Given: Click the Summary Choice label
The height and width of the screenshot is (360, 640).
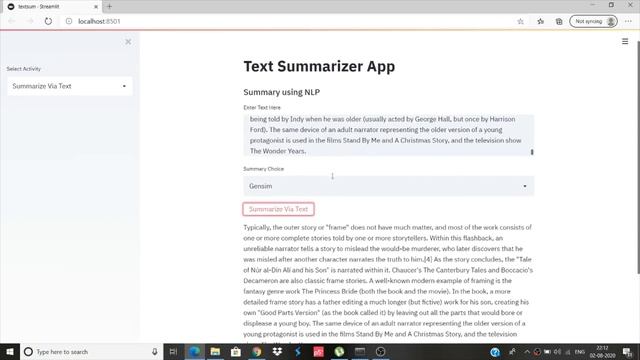Looking at the screenshot, I should (263, 169).
